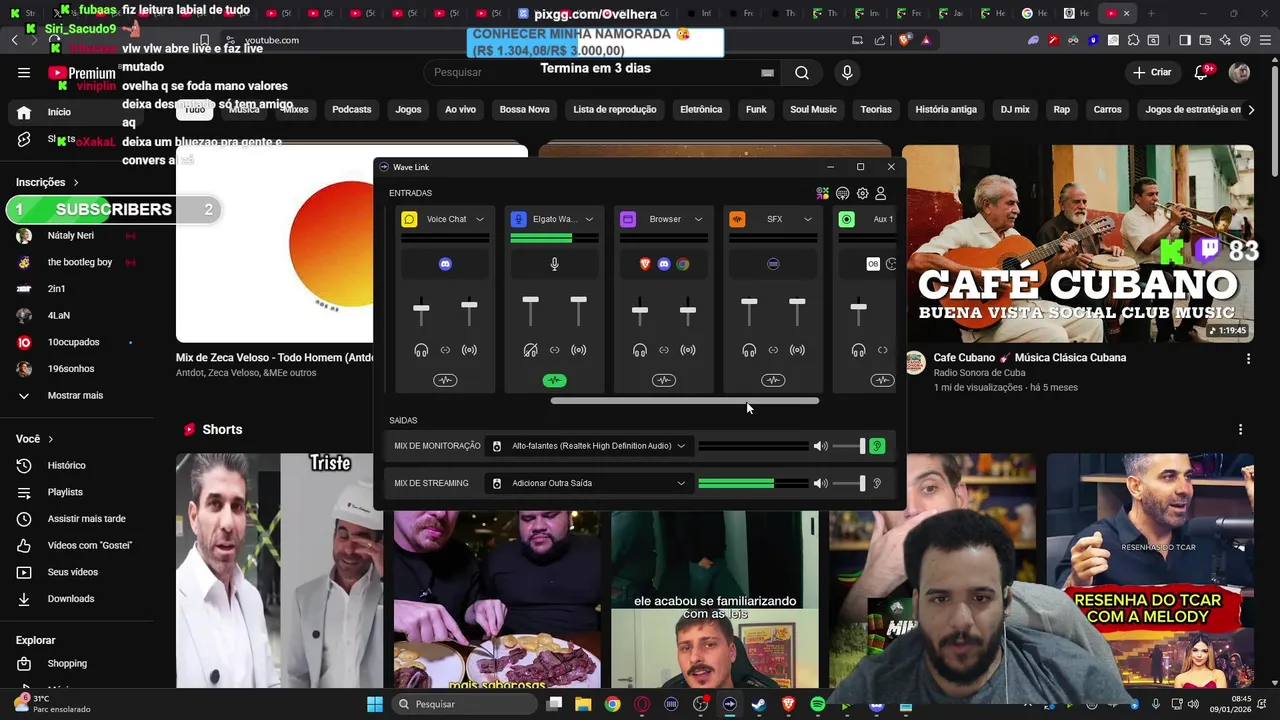Click Mix de Streaming output volume slider

coord(850,483)
